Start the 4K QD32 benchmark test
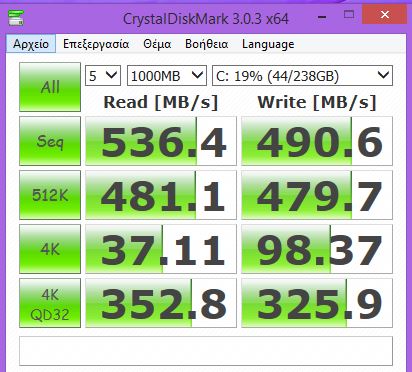The image size is (412, 372). (50, 303)
